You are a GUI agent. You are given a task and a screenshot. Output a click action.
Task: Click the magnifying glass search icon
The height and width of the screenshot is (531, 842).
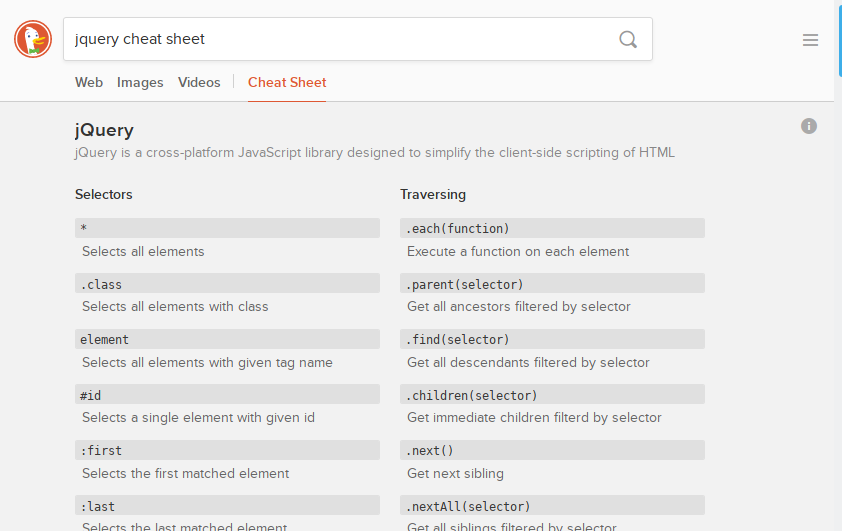(x=628, y=40)
